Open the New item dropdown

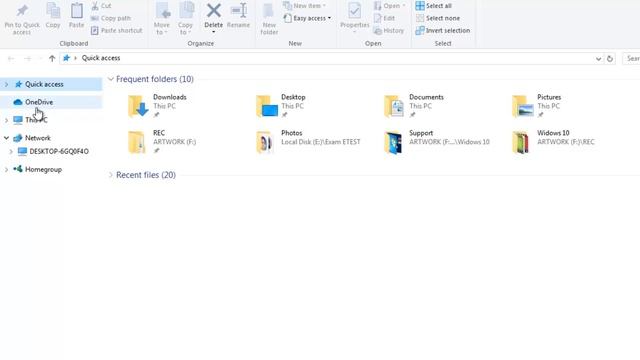(305, 6)
